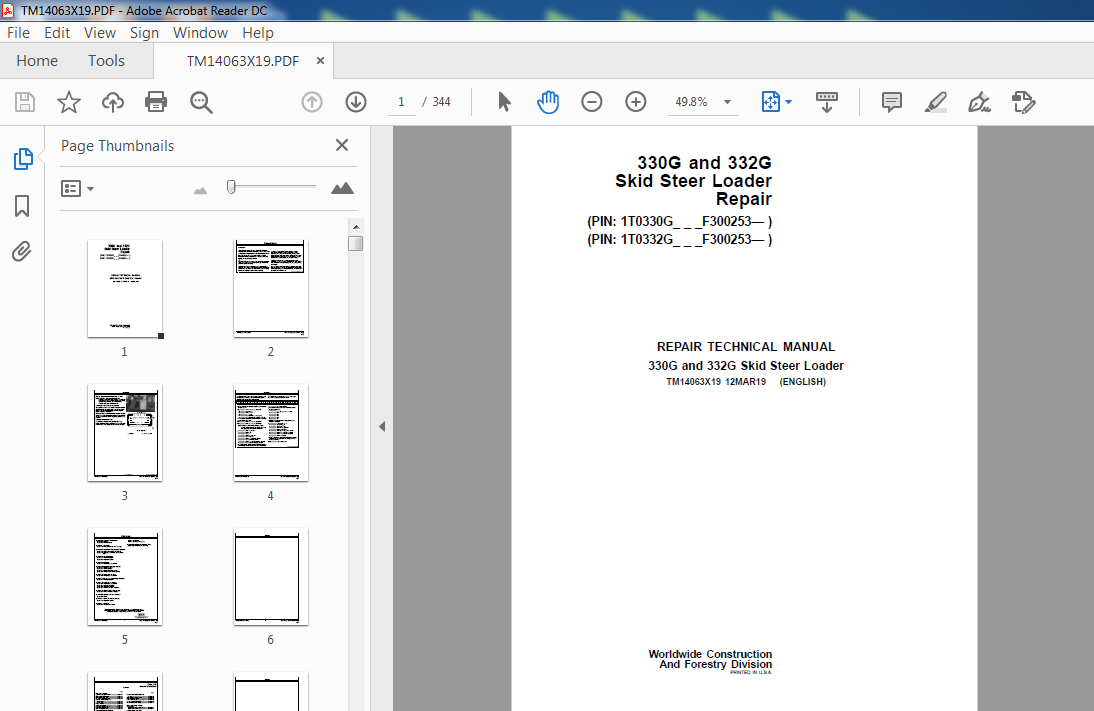Click the send for signature icon
The image size is (1094, 711).
click(1024, 102)
